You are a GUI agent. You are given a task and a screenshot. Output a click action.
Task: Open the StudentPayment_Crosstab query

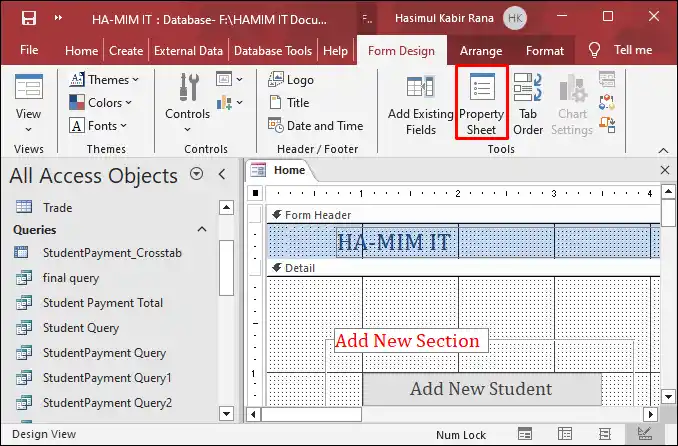[x=112, y=253]
